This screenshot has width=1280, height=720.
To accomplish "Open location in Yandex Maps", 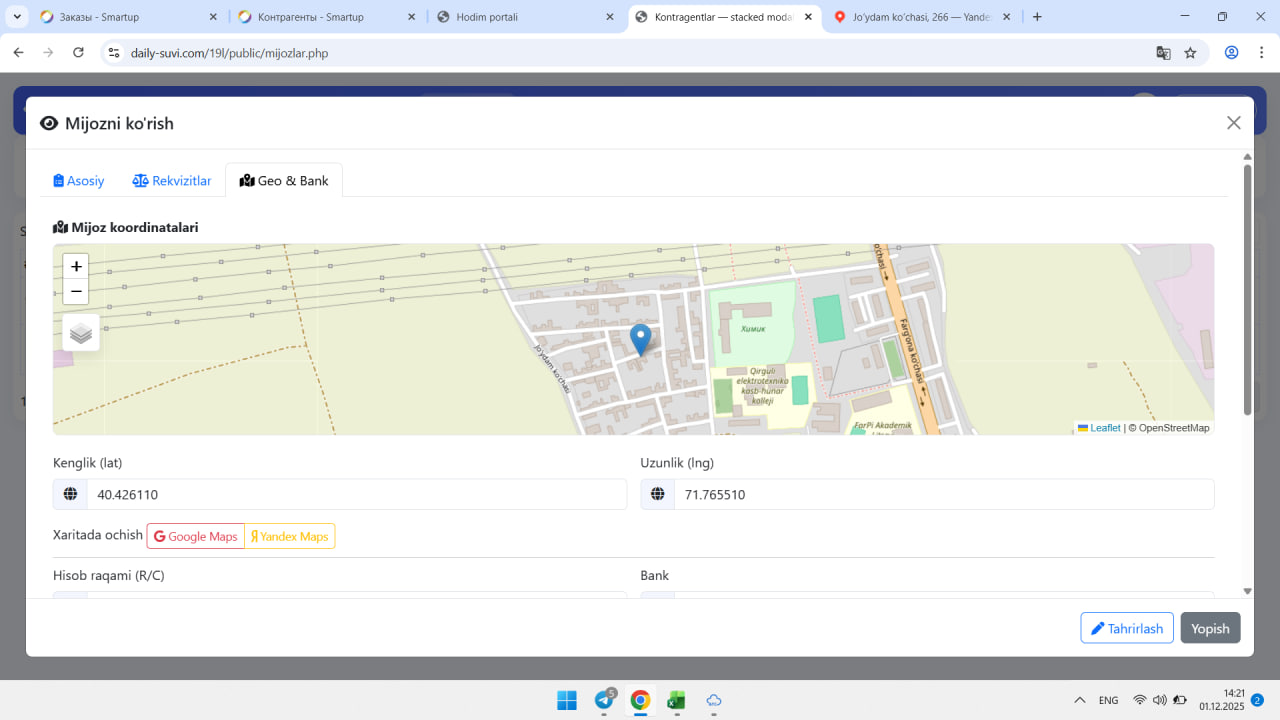I will (289, 537).
